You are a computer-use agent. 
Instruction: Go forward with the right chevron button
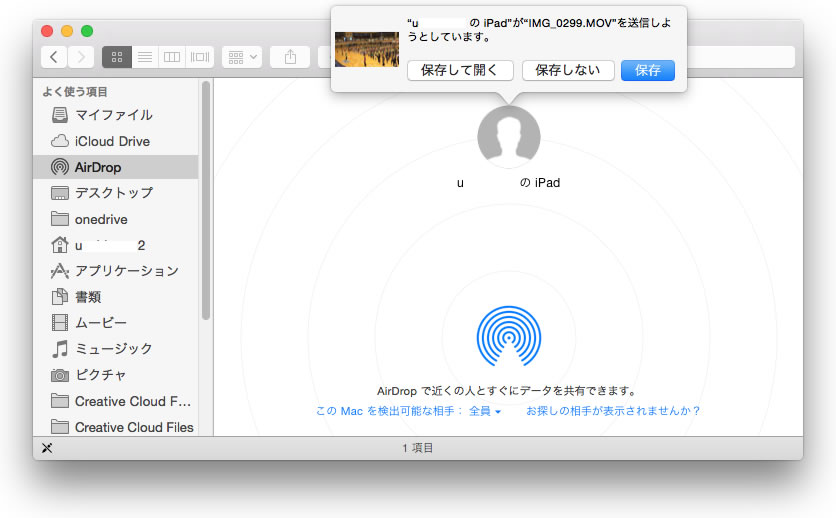coord(81,57)
